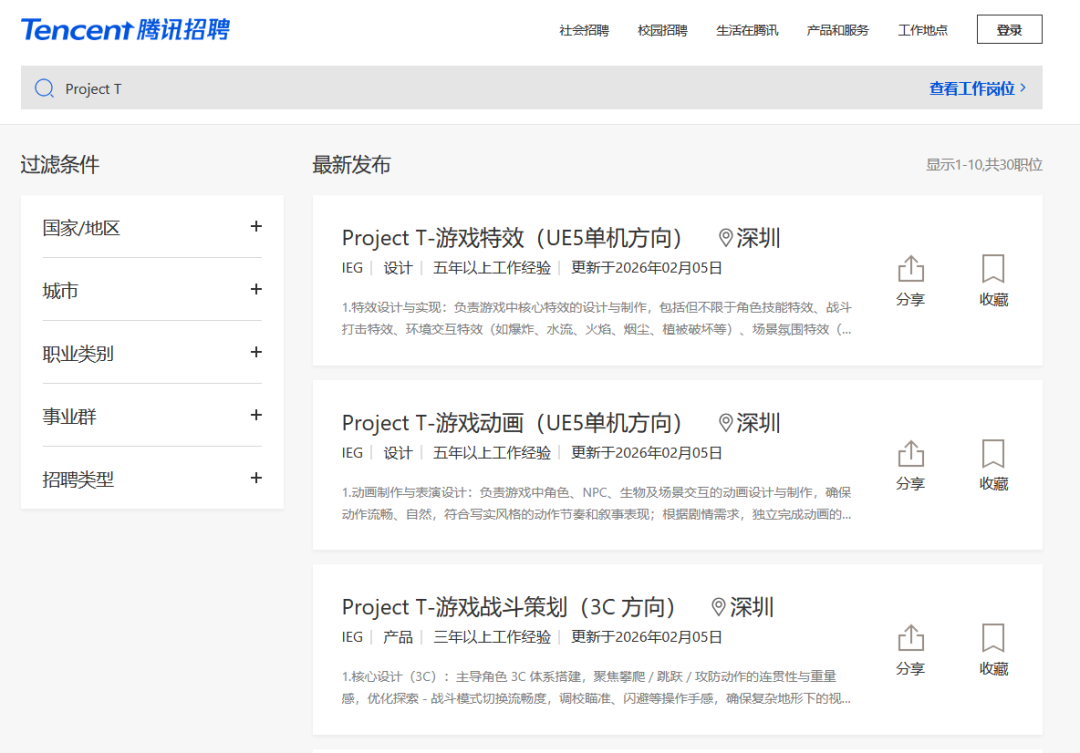
Task: Click the 查看工作岗位 link
Action: (x=977, y=89)
